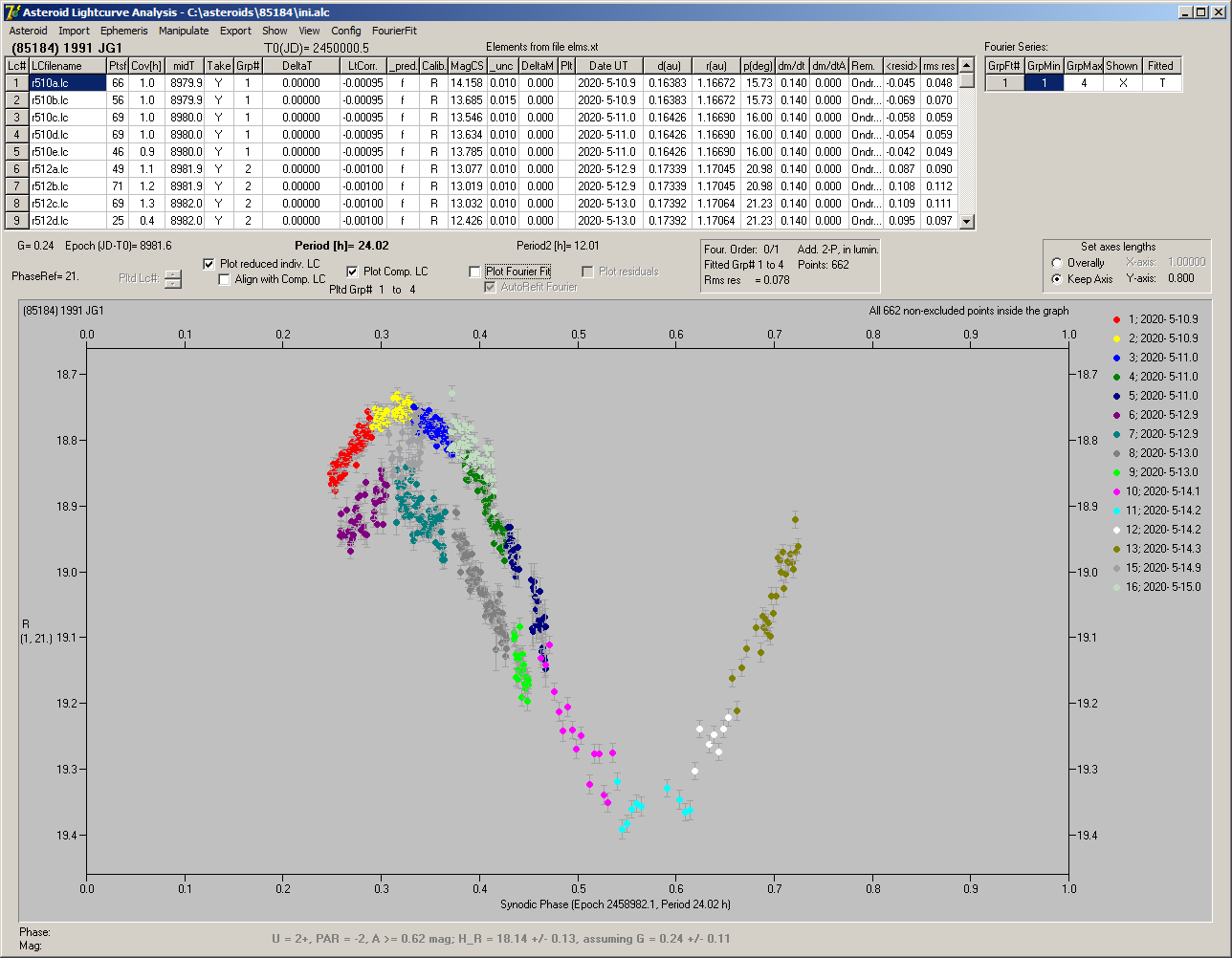1232x958 pixels.
Task: Click the white legend dot for 12; 2020-5-14.2
Action: (x=1117, y=530)
